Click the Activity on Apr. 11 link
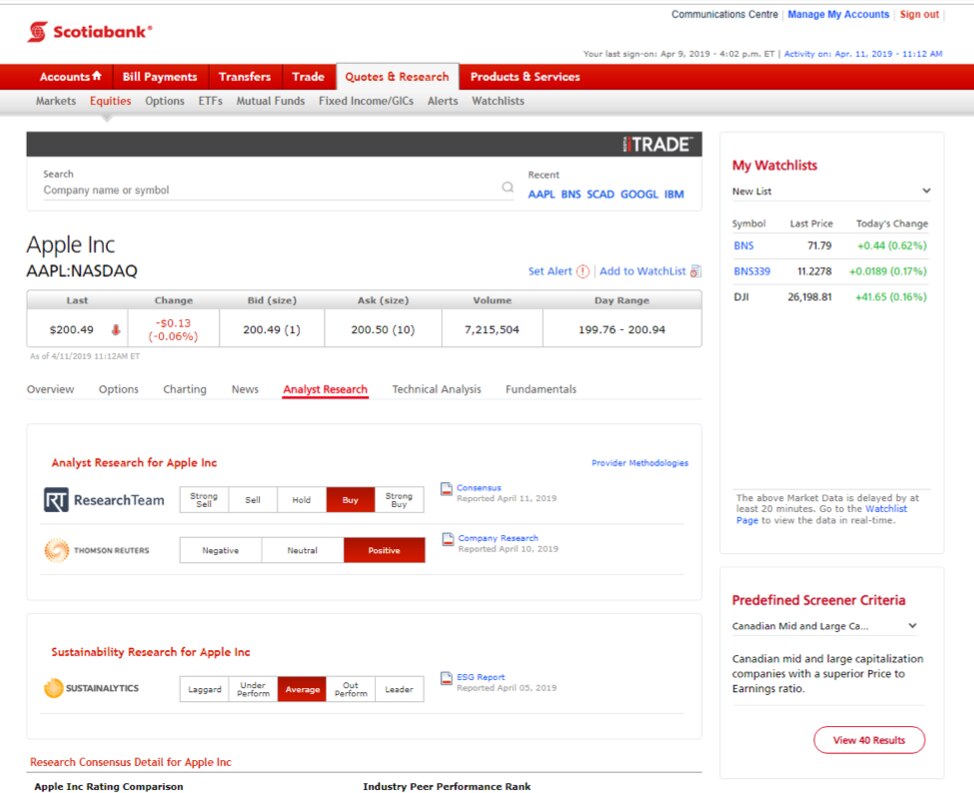 pyautogui.click(x=863, y=54)
